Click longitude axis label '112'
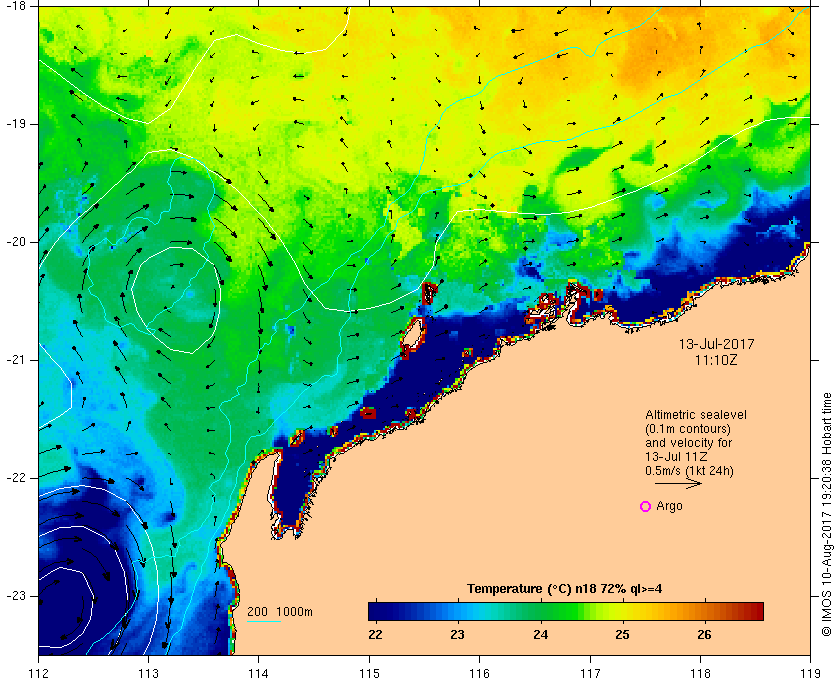 [x=39, y=672]
